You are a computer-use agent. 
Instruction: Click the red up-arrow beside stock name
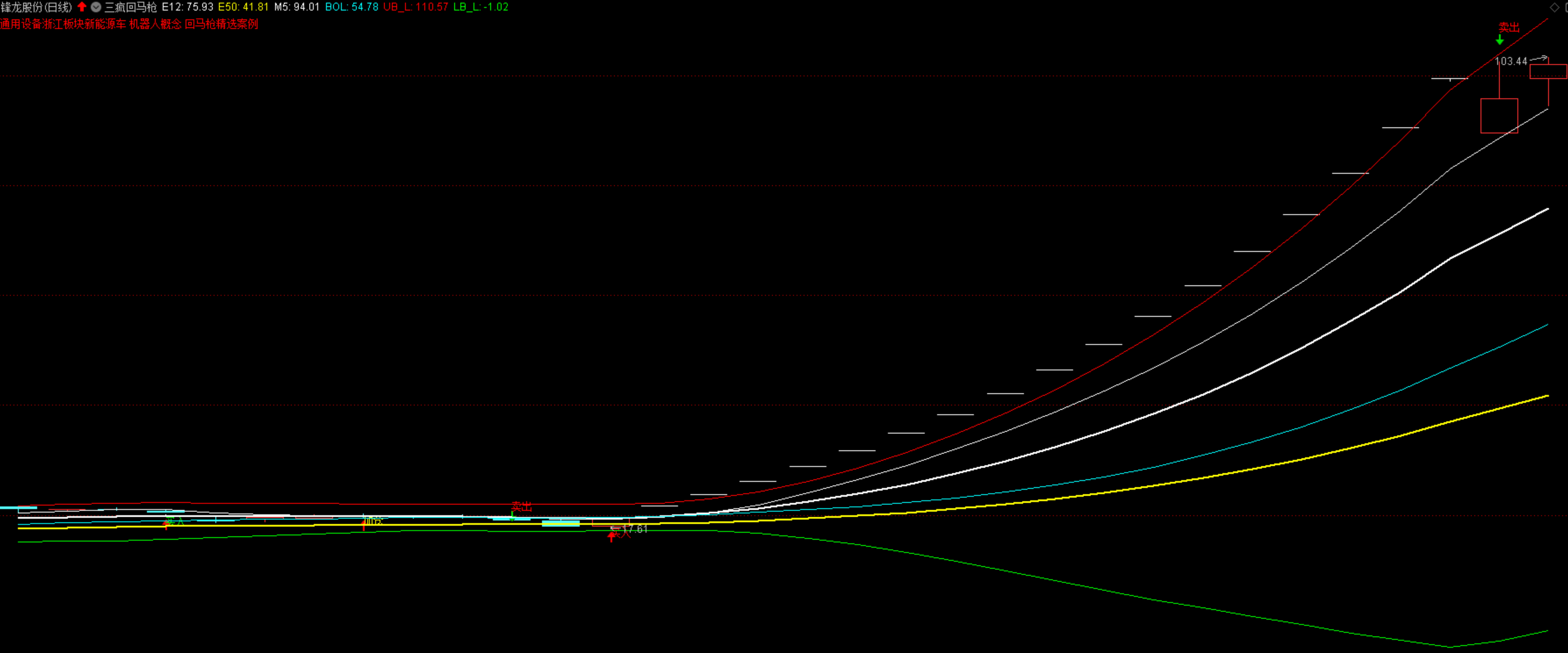(x=81, y=6)
